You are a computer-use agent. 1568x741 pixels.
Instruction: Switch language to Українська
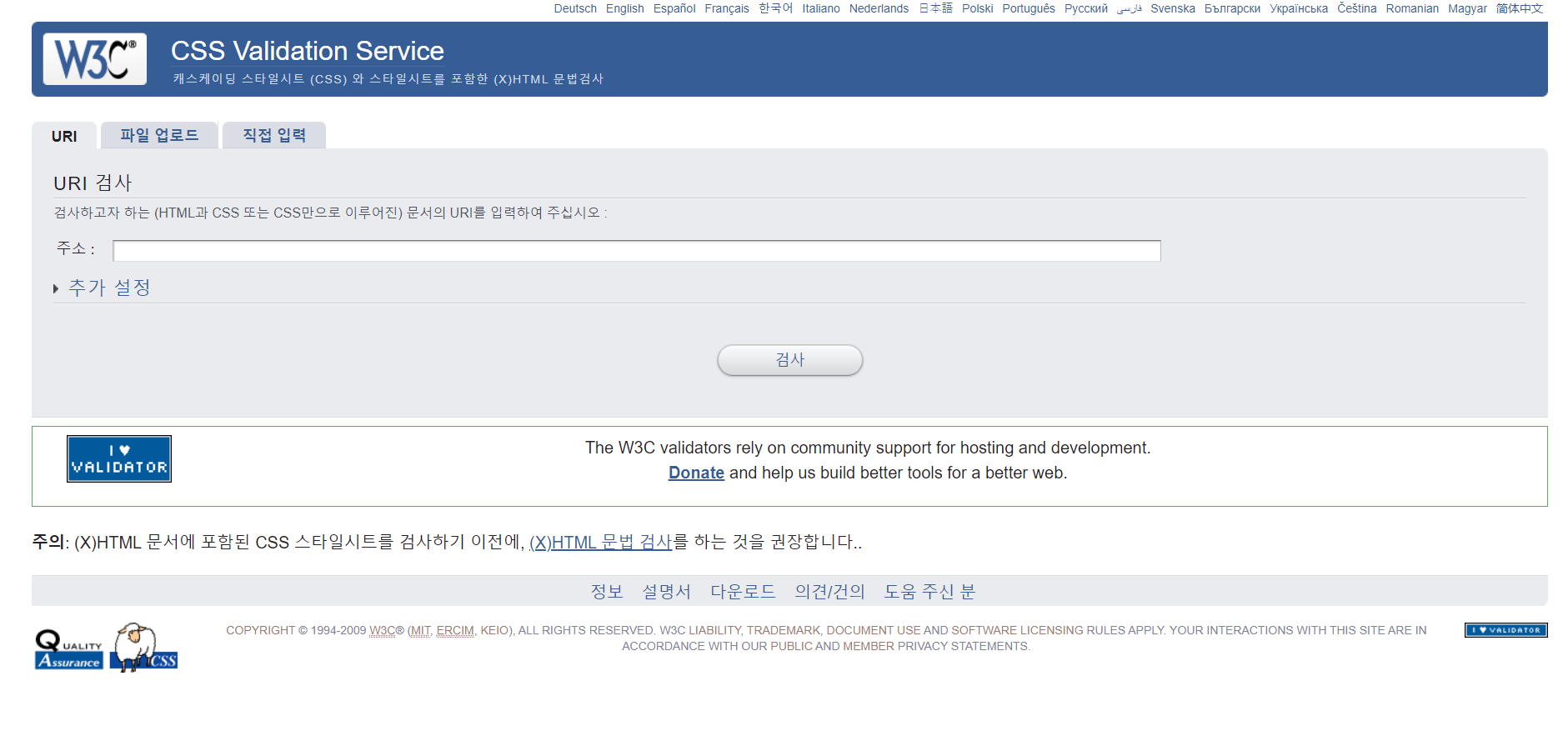(1299, 8)
